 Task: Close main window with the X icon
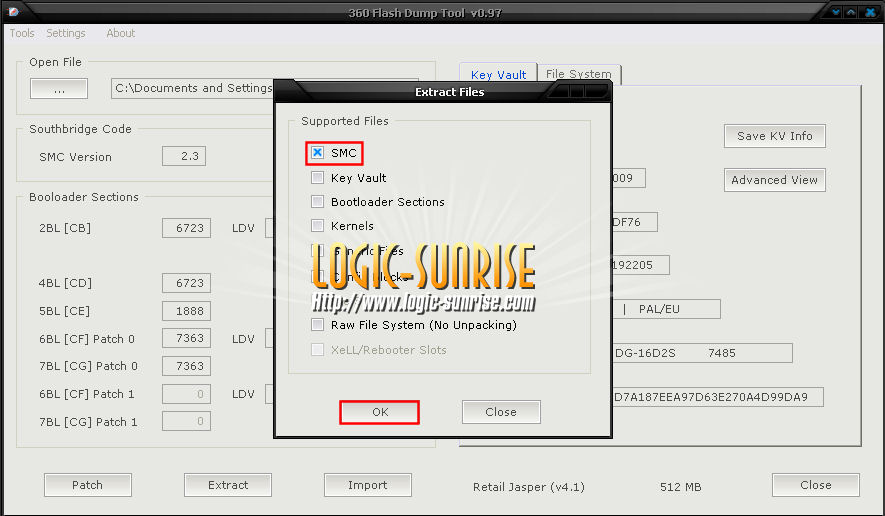coord(870,12)
